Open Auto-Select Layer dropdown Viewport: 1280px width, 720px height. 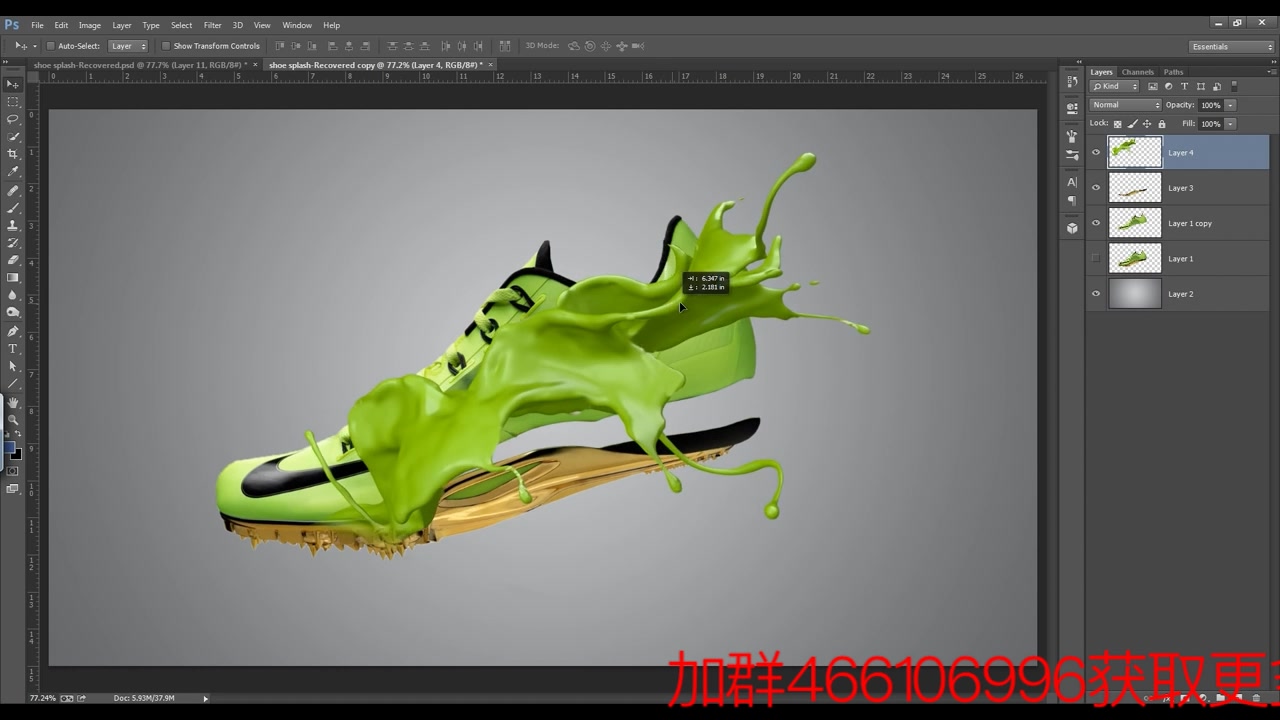pos(128,46)
